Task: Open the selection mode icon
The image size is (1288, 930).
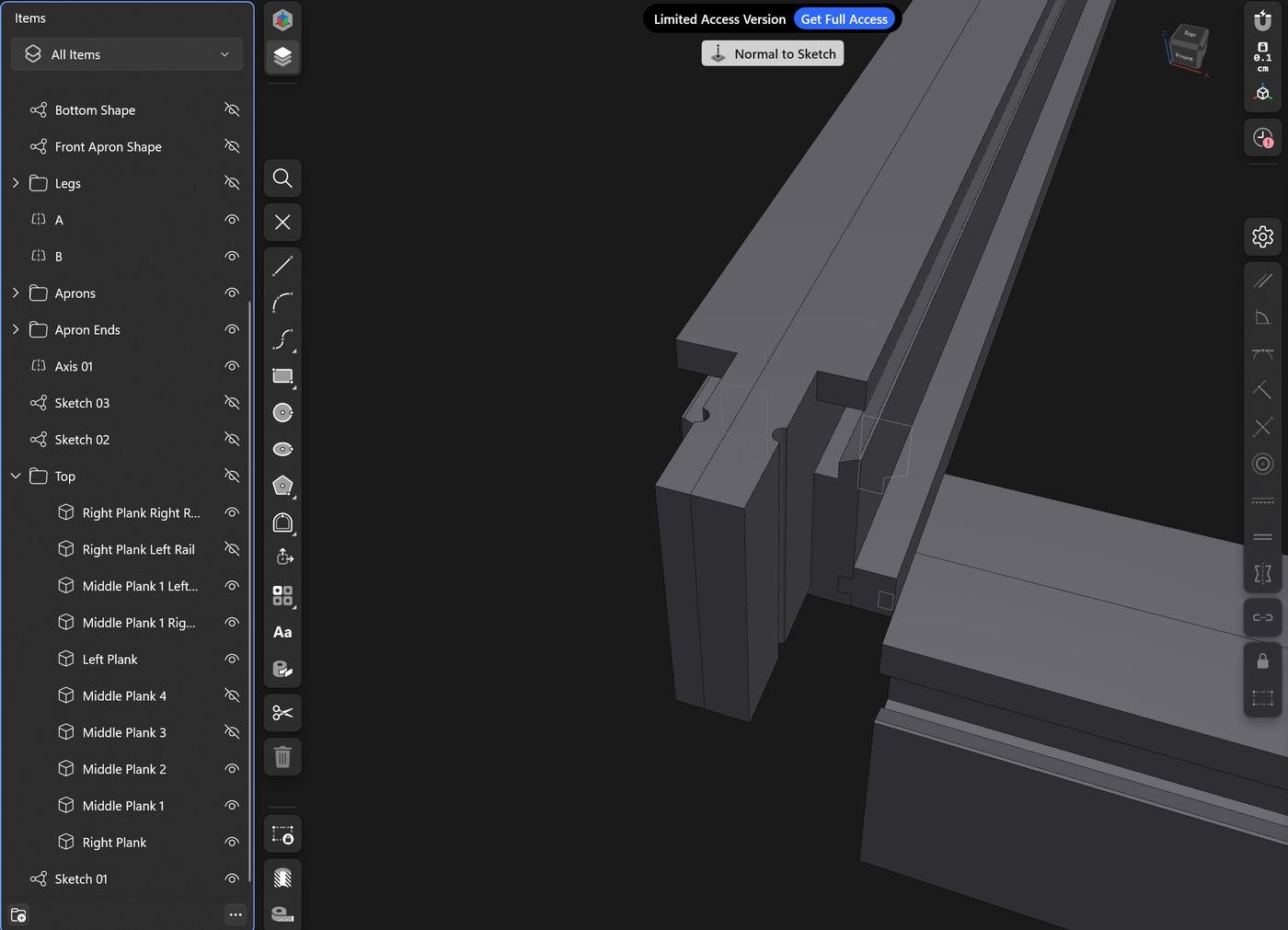Action: 282,835
